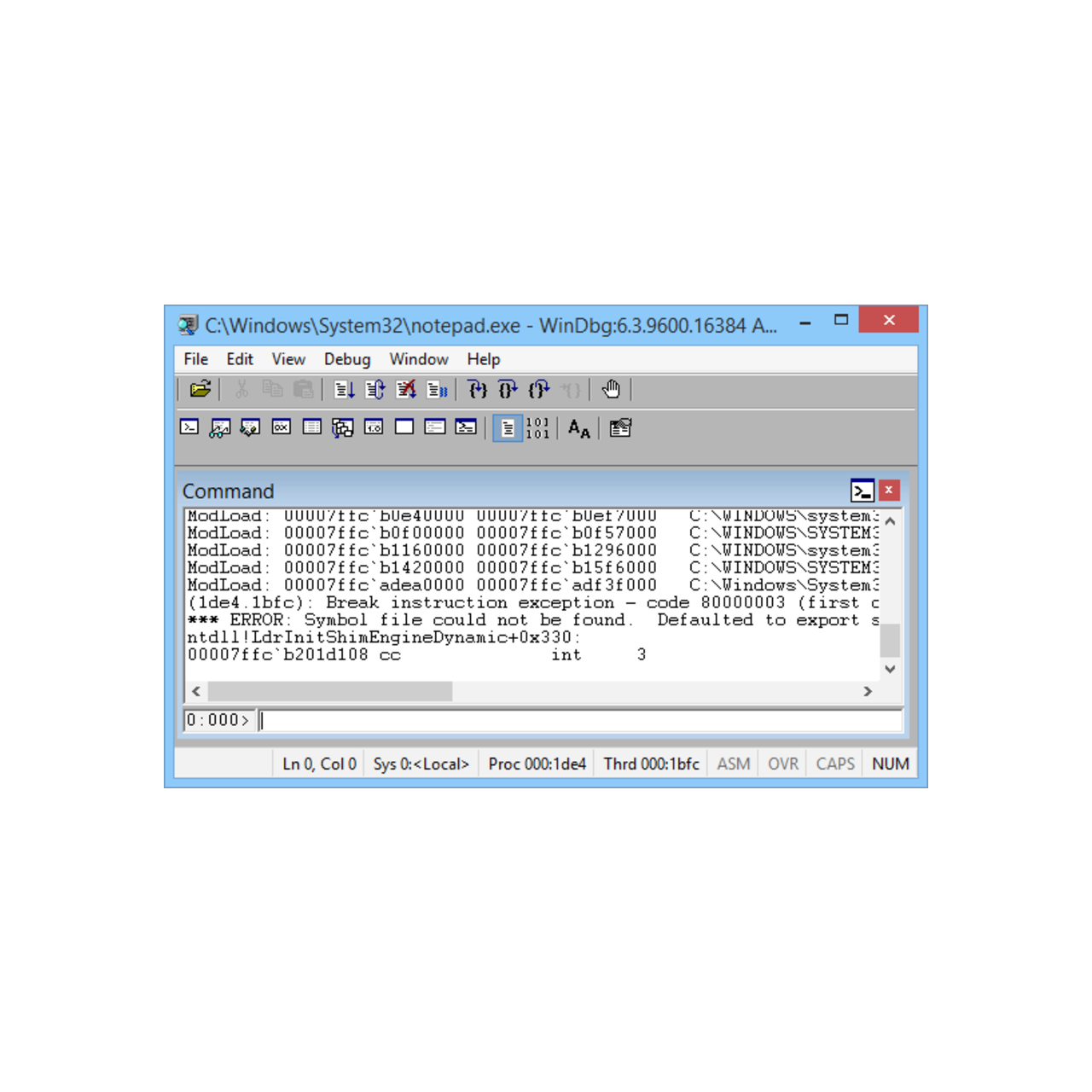This screenshot has height=1092, width=1092.
Task: Open the Call Stack window
Action: pyautogui.click(x=343, y=427)
